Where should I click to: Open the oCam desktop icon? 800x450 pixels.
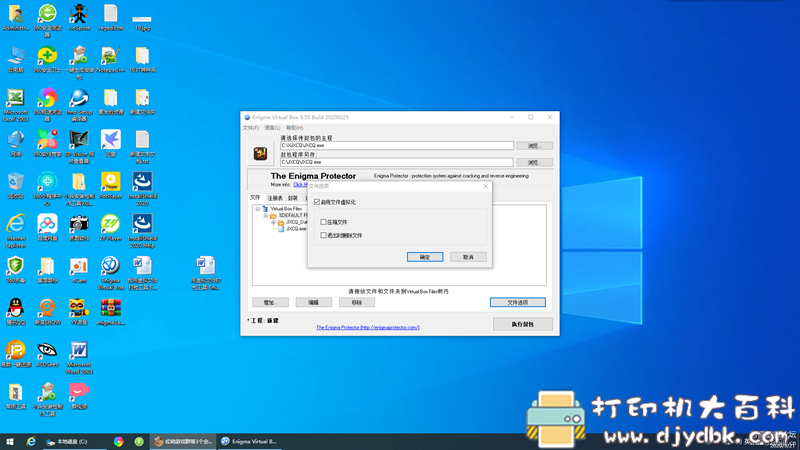click(x=79, y=270)
